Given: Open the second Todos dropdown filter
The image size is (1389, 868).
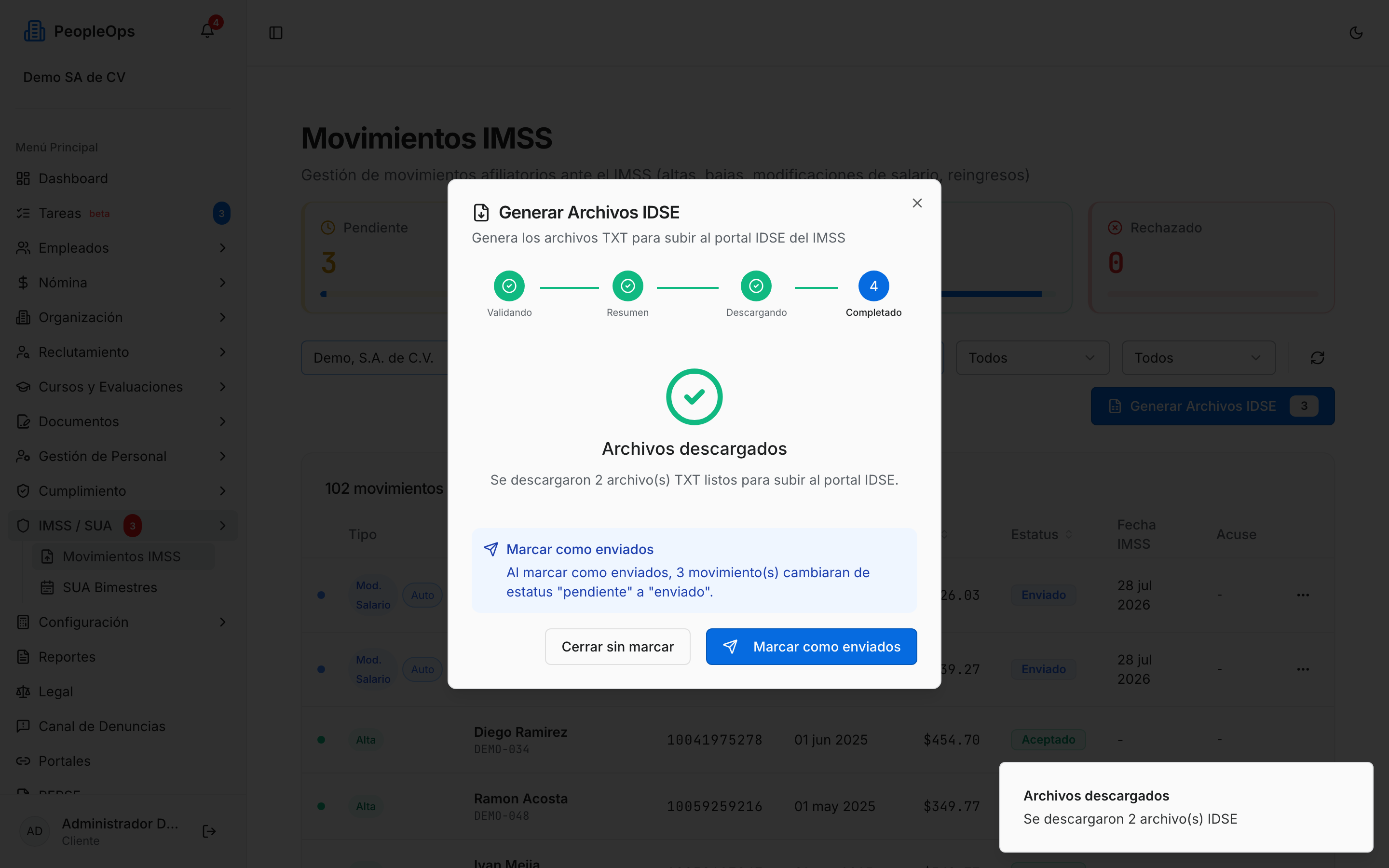Looking at the screenshot, I should pos(1198,358).
